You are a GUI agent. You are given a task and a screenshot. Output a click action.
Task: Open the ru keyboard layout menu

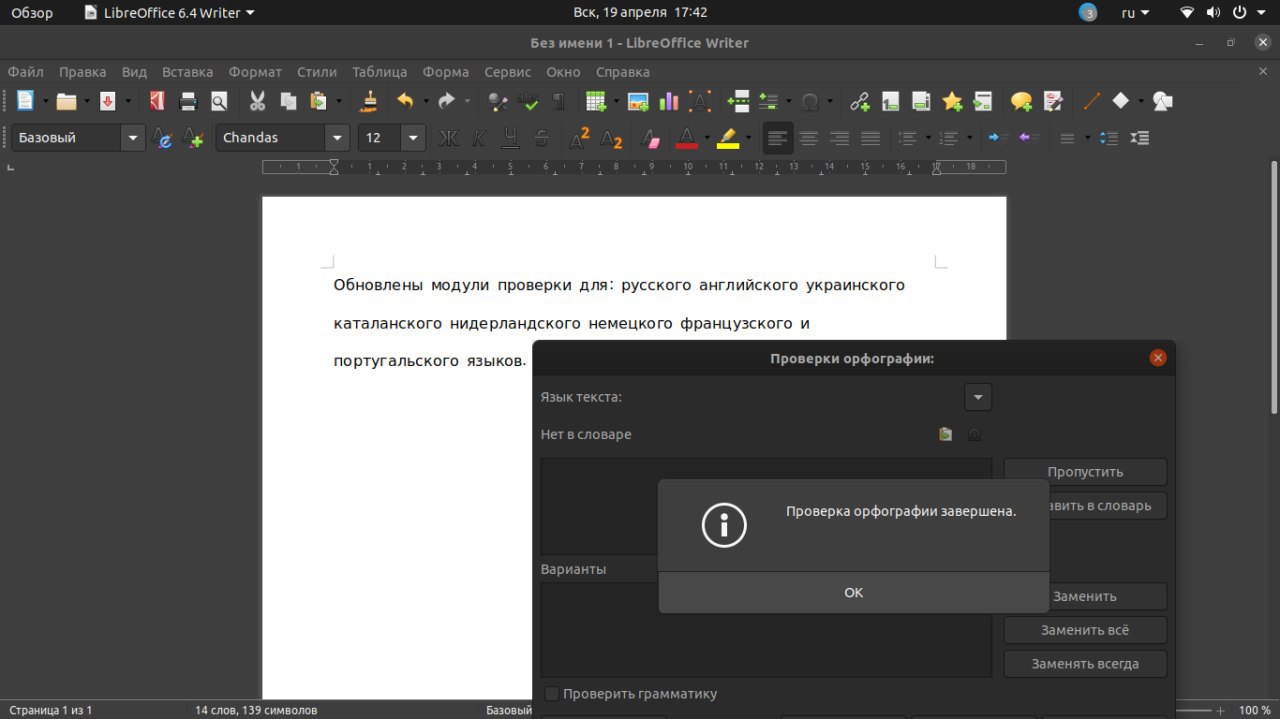tap(1135, 13)
